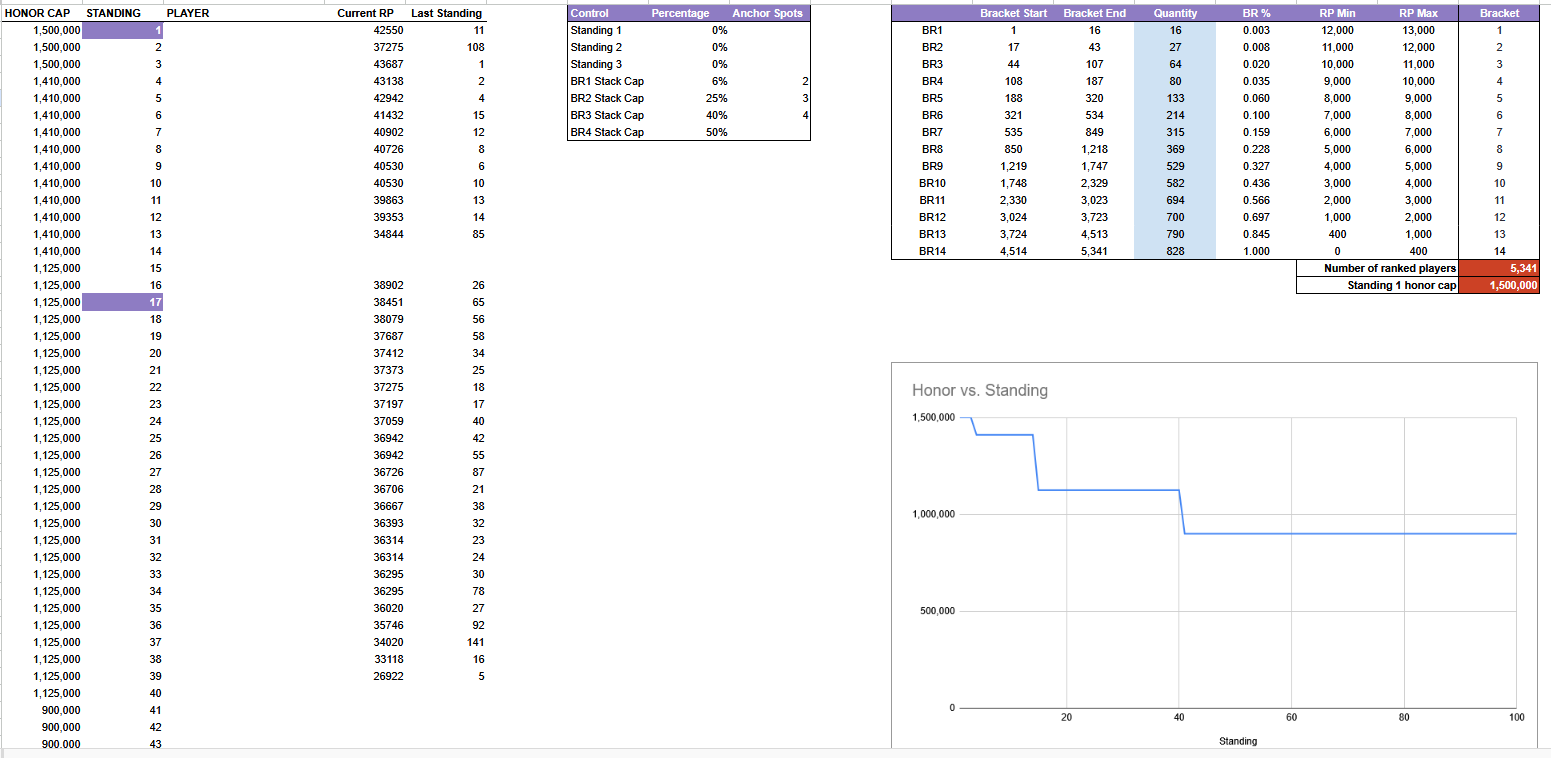Viewport: 1551px width, 758px height.
Task: Select the BR % column header
Action: tap(1256, 13)
